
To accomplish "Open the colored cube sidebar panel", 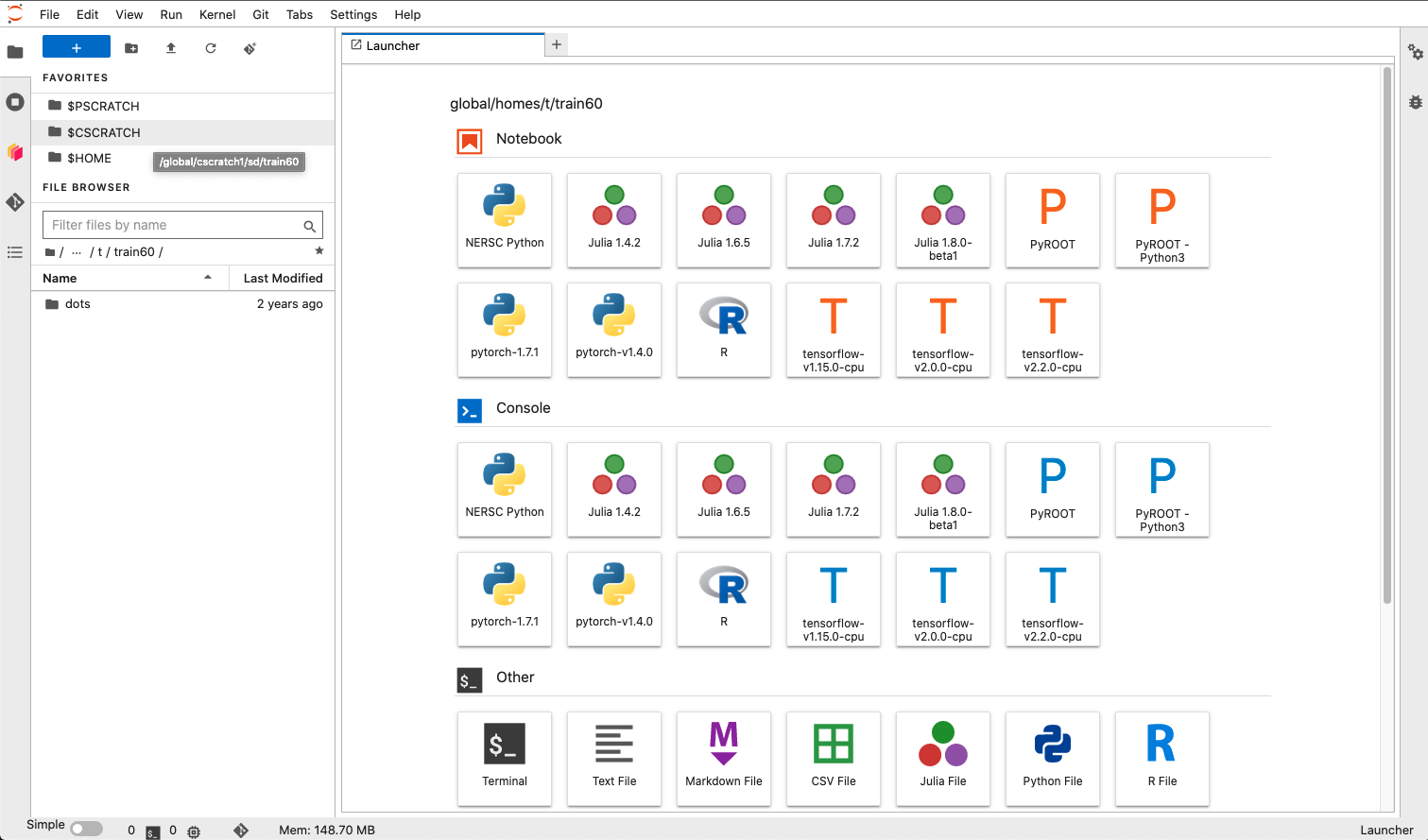I will point(15,152).
